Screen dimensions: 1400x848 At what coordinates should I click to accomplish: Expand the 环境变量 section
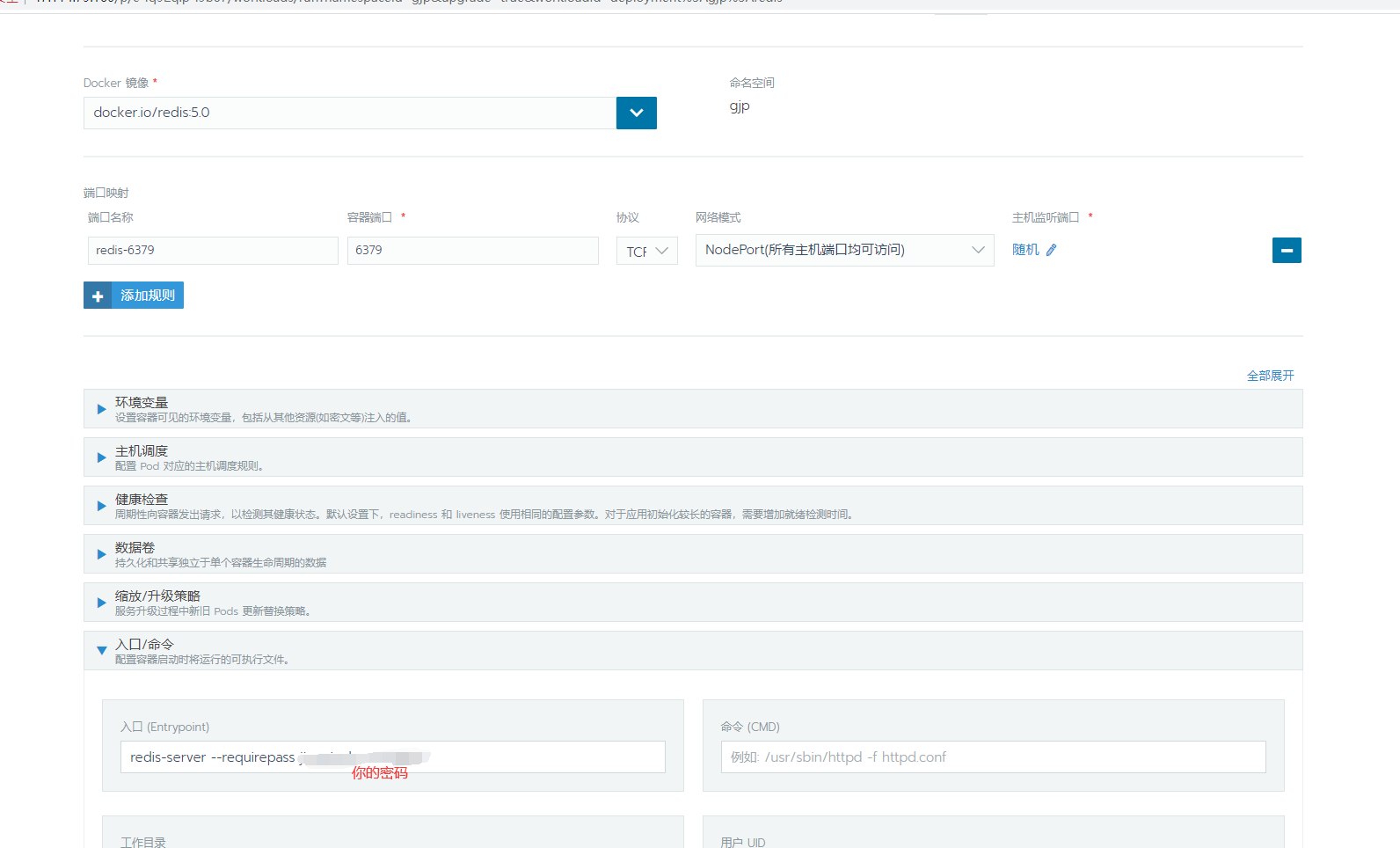pyautogui.click(x=693, y=409)
